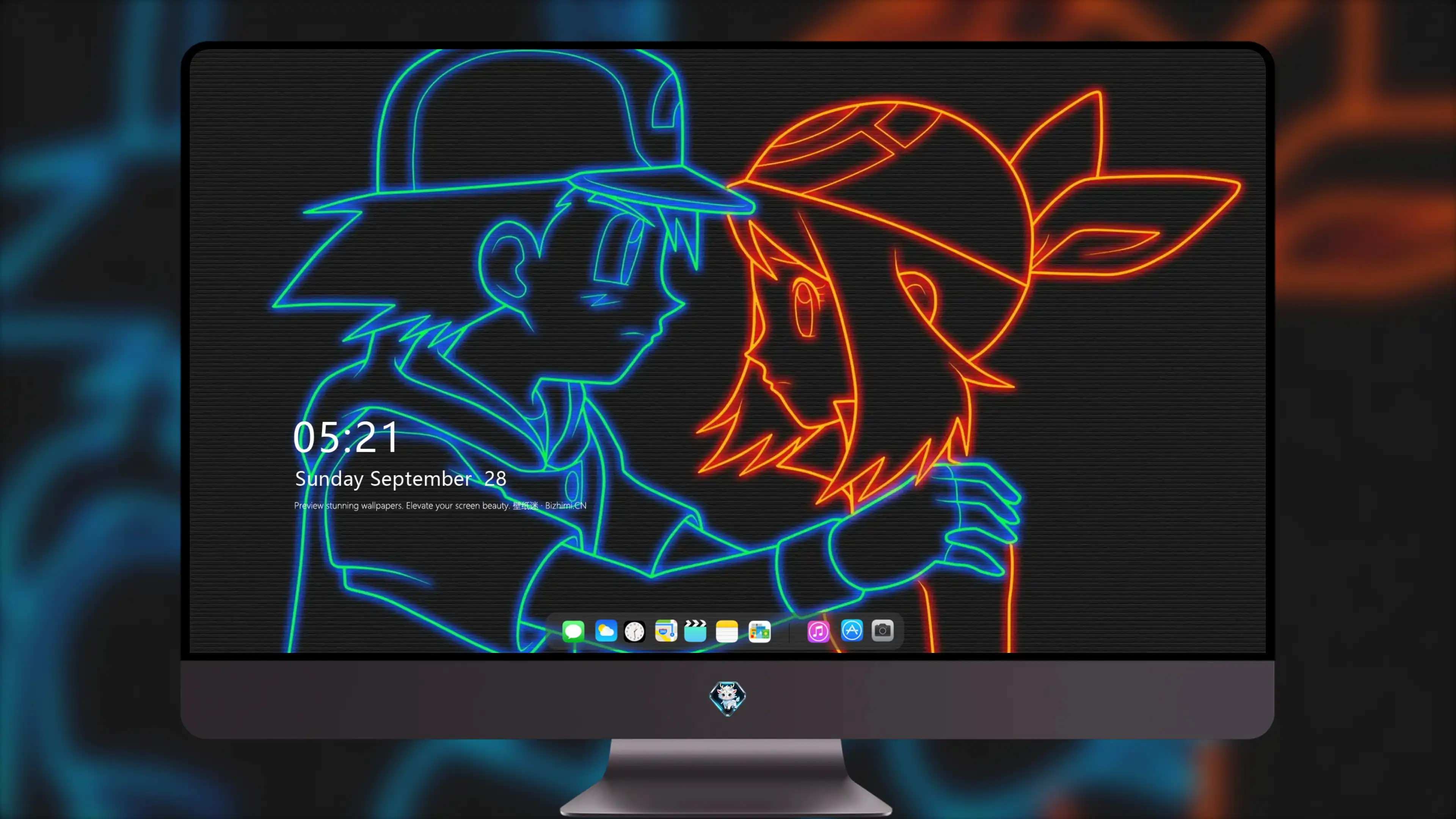Viewport: 1456px width, 819px height.
Task: Click the mascot logo on the monitor chin
Action: (x=728, y=698)
